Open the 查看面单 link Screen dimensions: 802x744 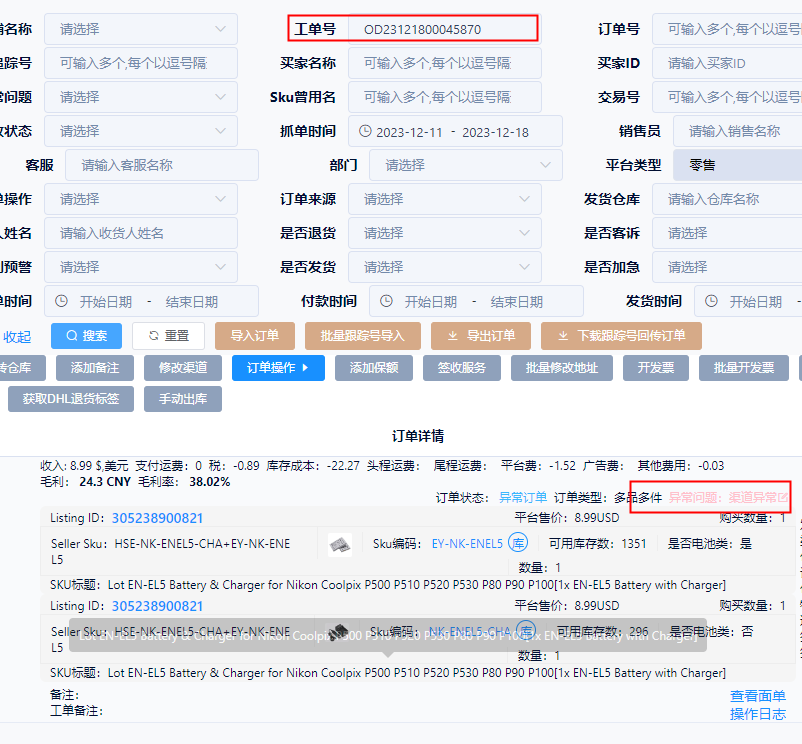pyautogui.click(x=757, y=696)
